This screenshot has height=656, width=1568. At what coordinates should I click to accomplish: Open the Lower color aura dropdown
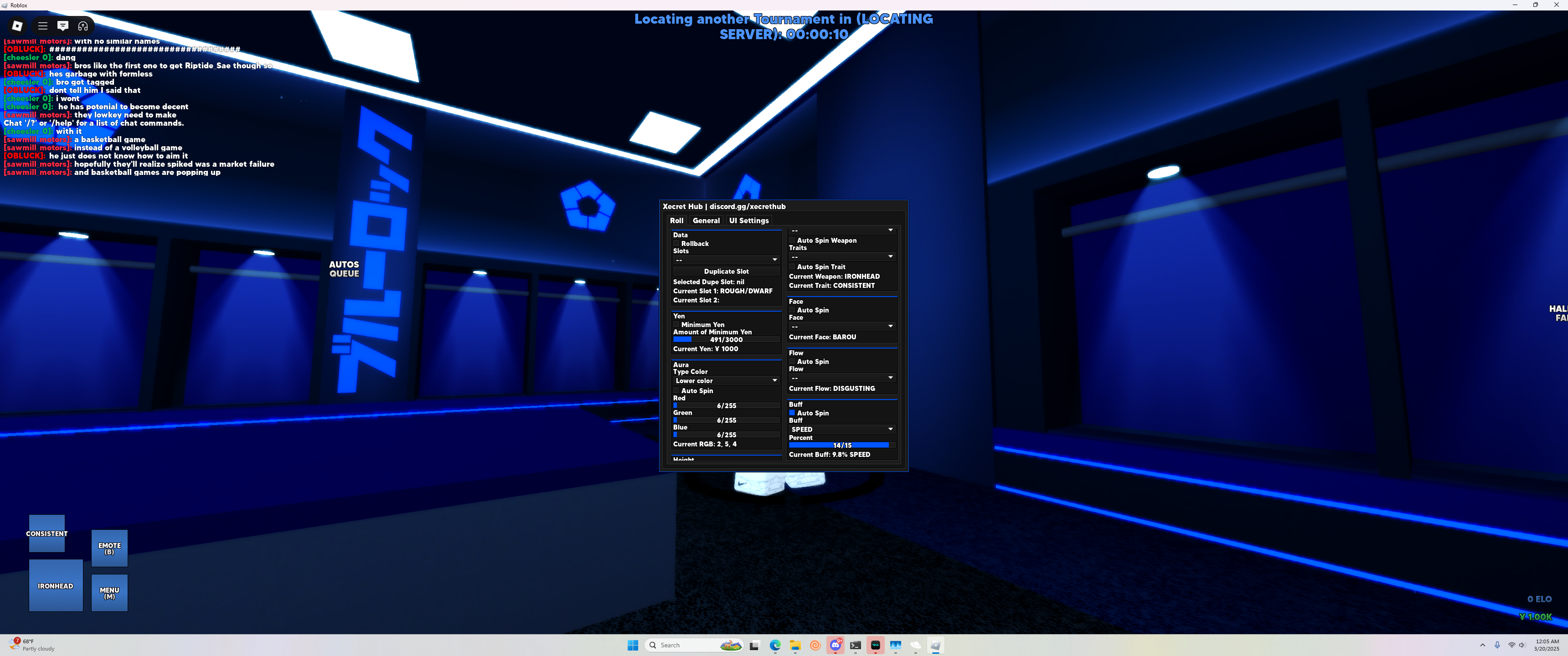[726, 380]
